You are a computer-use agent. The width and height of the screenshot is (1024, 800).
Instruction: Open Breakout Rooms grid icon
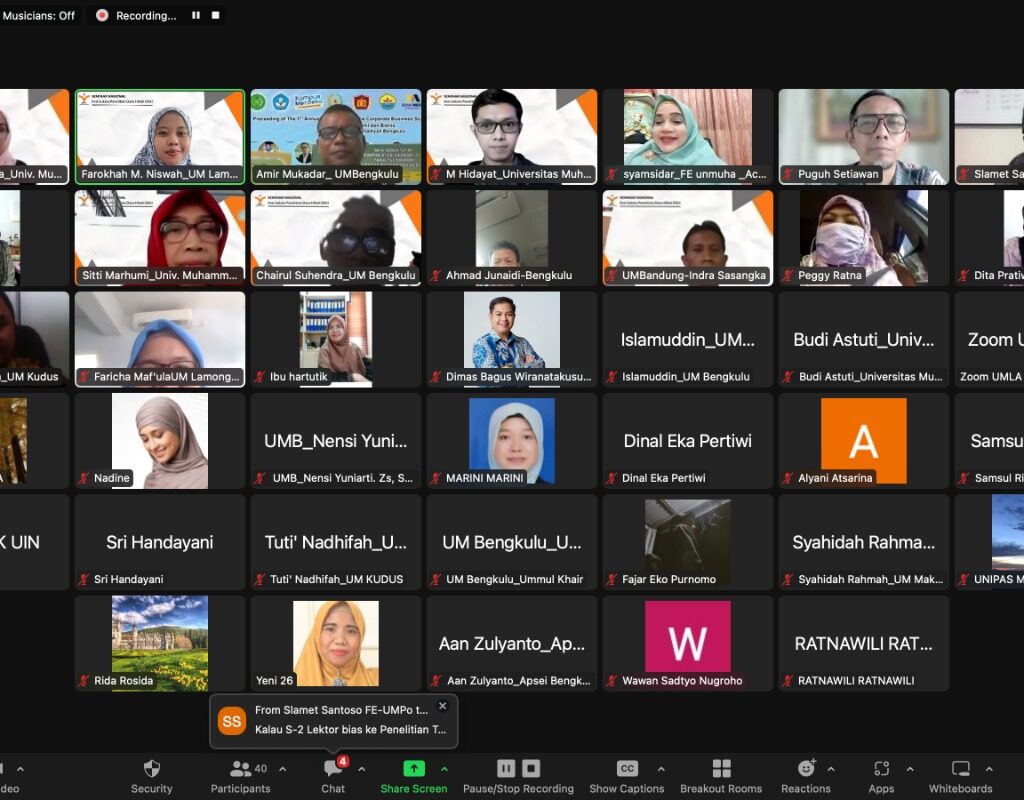pos(721,769)
